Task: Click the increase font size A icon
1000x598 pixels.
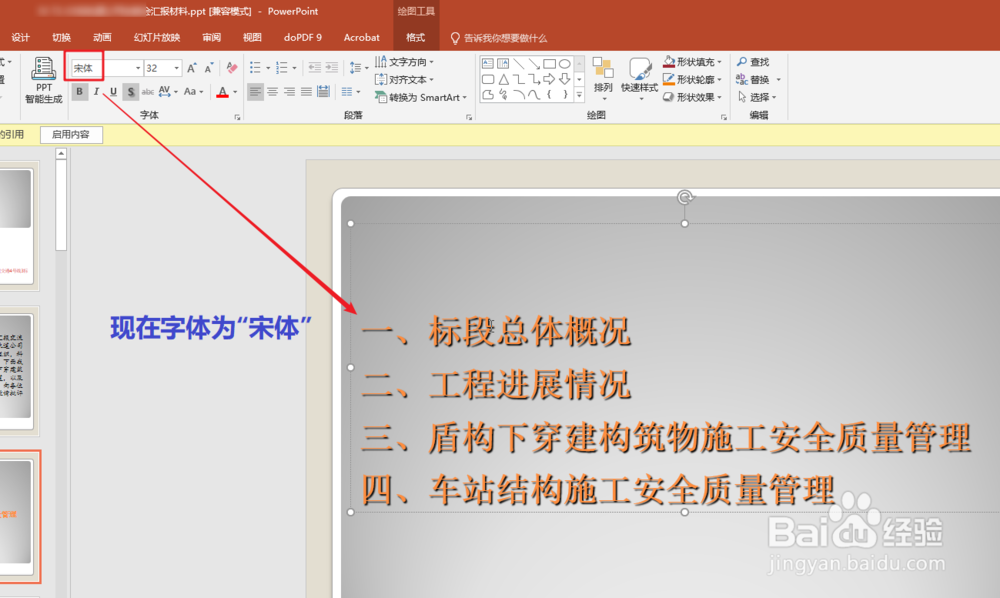Action: point(192,67)
